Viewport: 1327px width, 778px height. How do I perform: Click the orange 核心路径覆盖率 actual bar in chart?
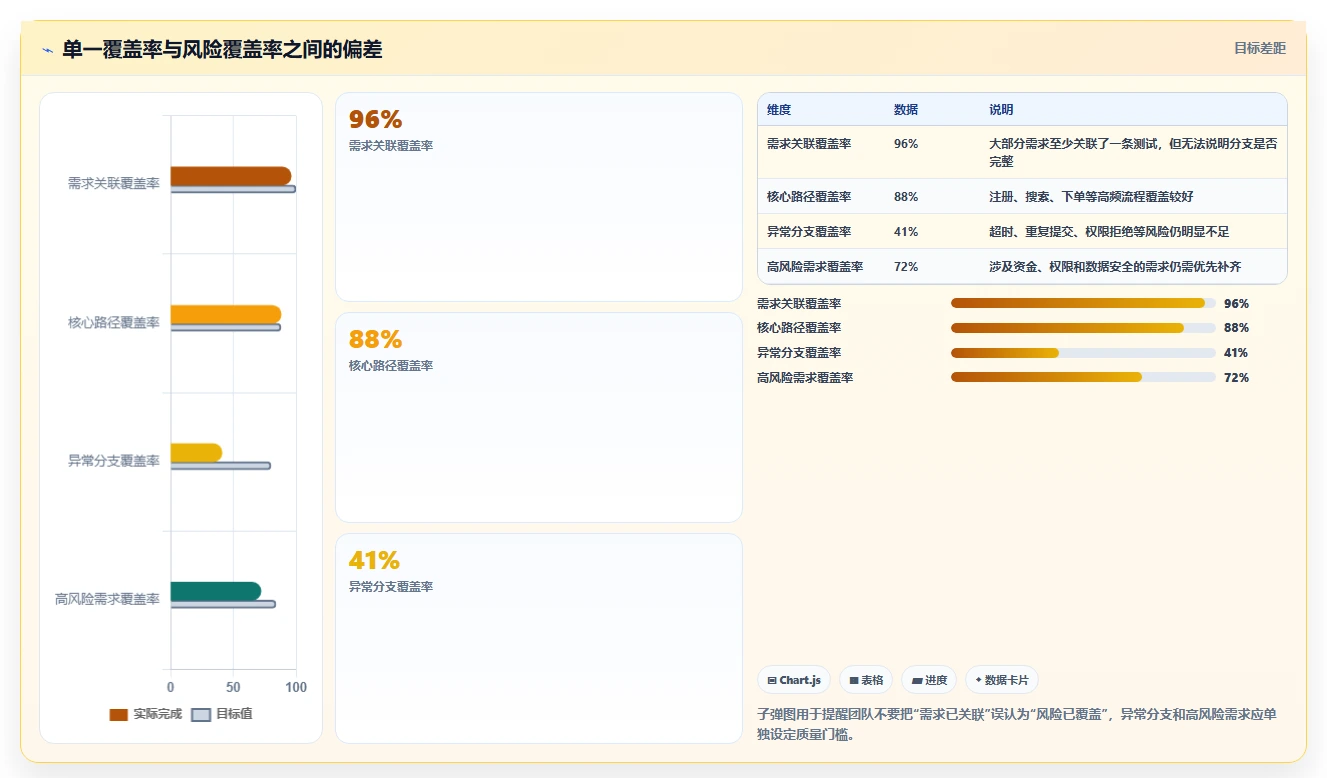pyautogui.click(x=226, y=314)
